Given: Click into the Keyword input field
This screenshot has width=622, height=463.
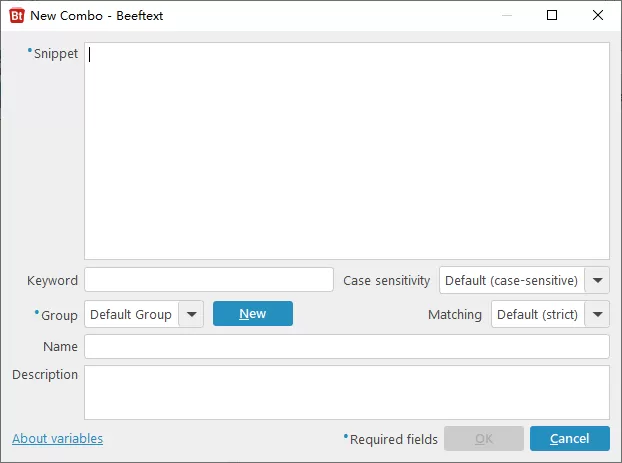Looking at the screenshot, I should coord(208,280).
